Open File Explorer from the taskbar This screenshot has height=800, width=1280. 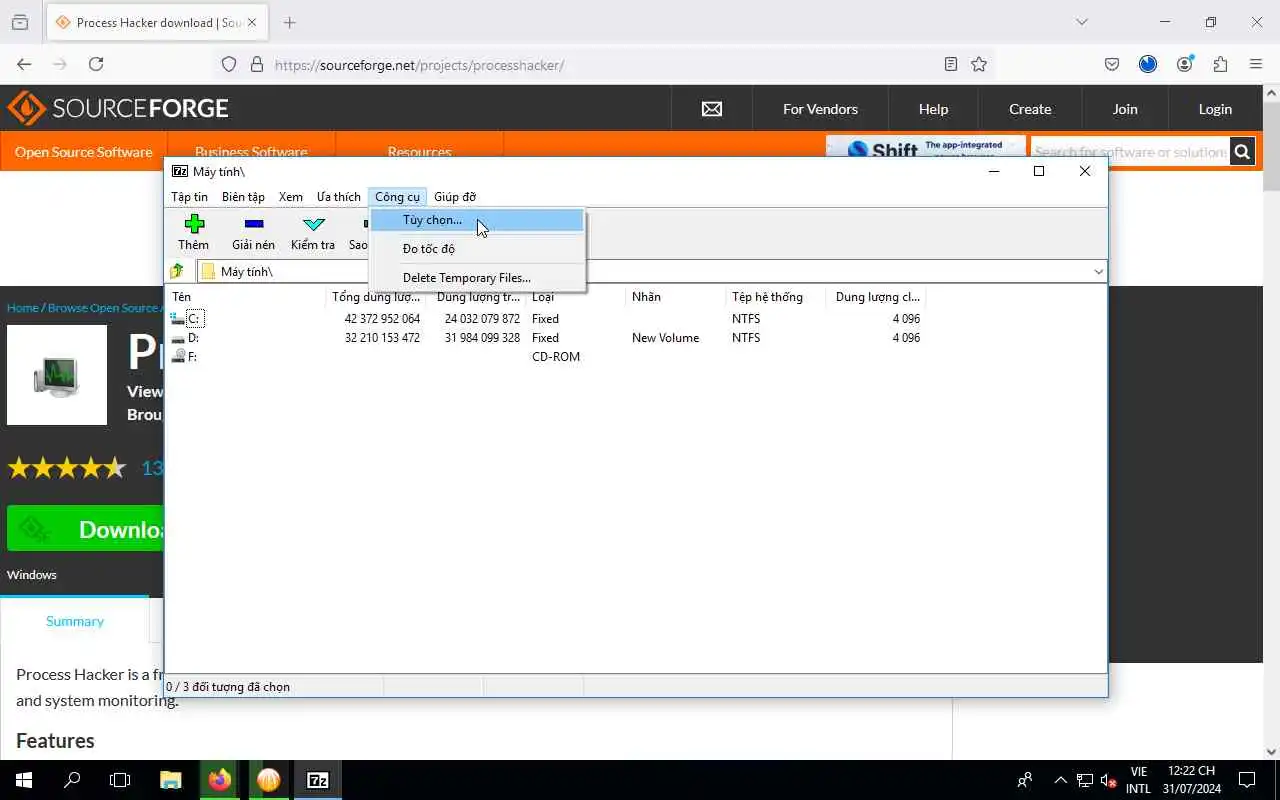pyautogui.click(x=170, y=780)
